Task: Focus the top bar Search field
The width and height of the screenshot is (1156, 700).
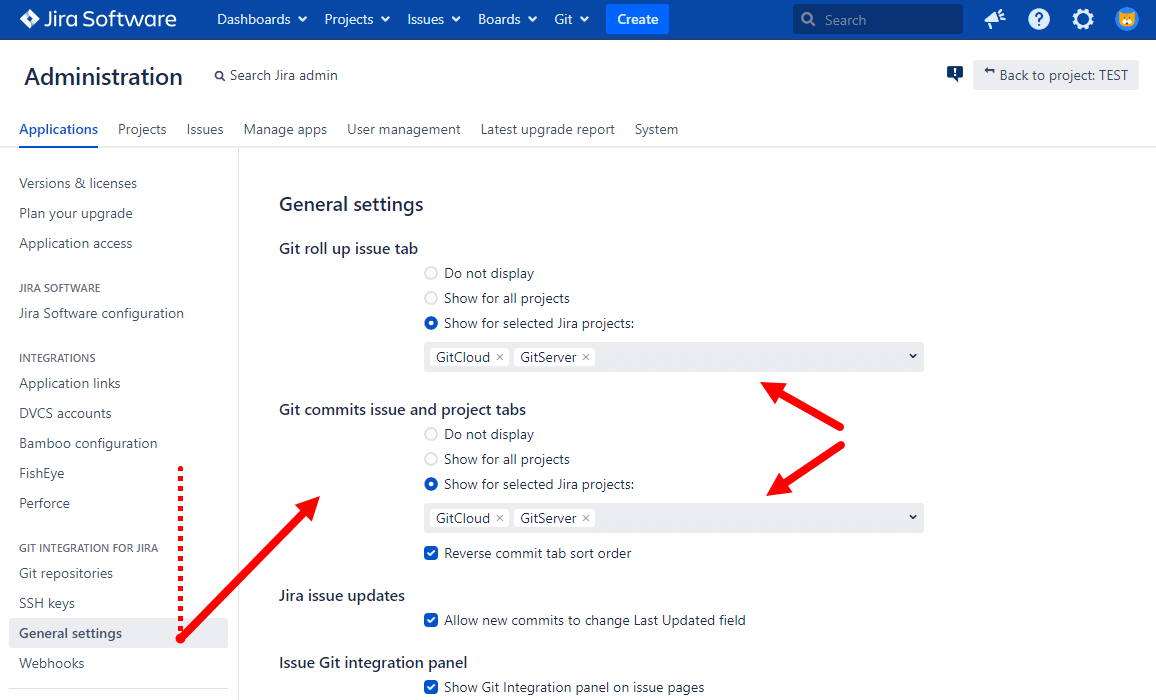Action: pos(878,19)
